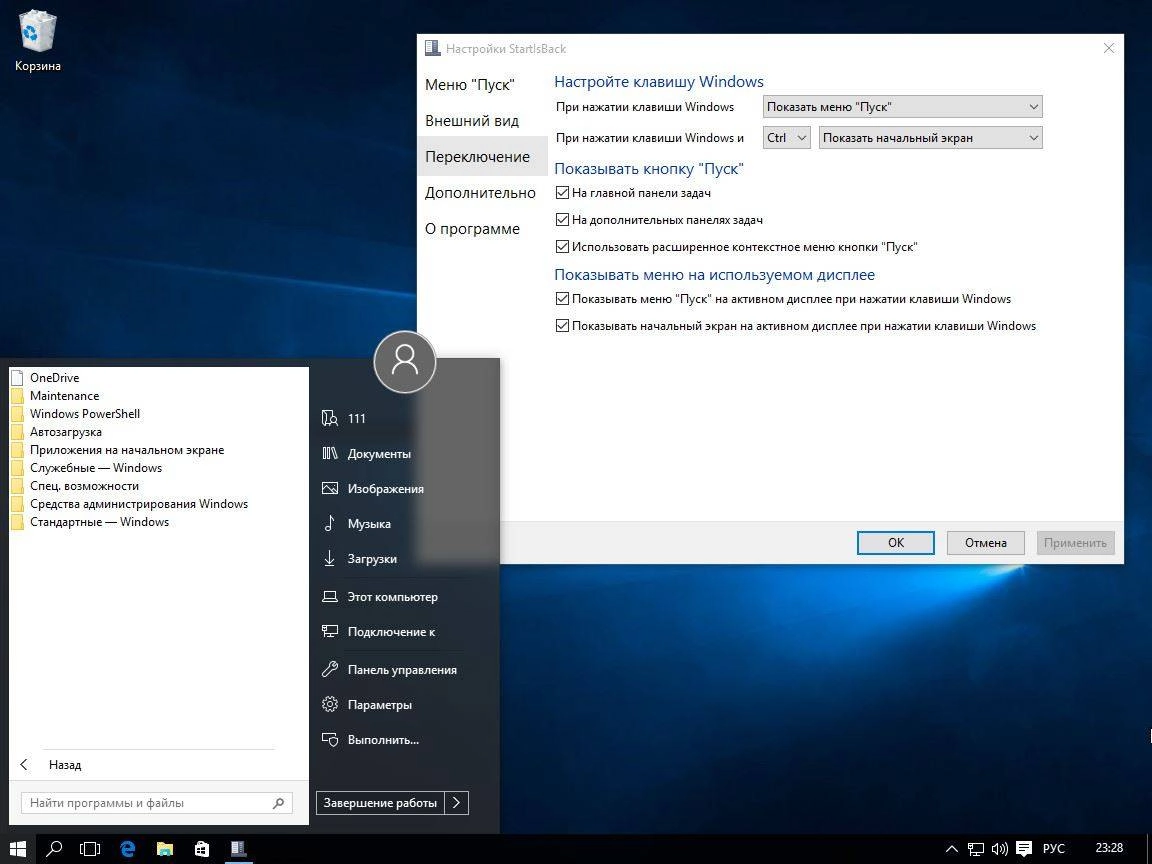
Task: Open the Action Center notification icon
Action: coord(1023,849)
